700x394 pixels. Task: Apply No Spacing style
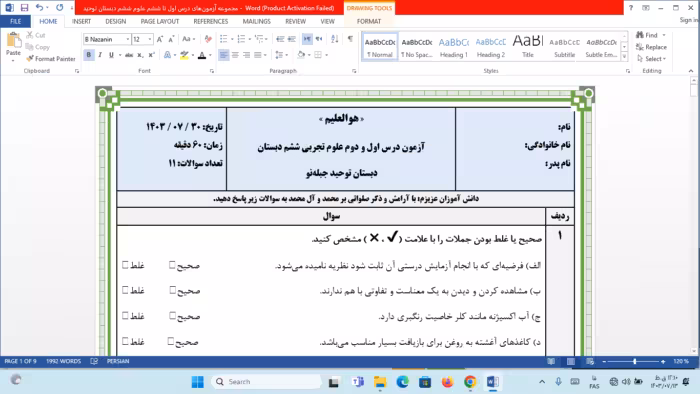click(x=417, y=47)
